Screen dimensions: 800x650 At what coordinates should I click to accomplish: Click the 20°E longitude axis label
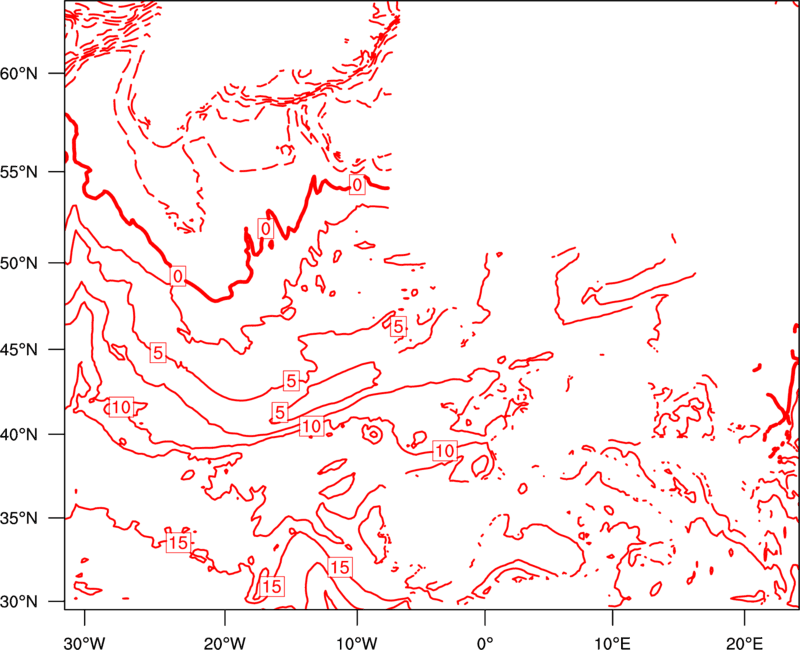pos(744,643)
